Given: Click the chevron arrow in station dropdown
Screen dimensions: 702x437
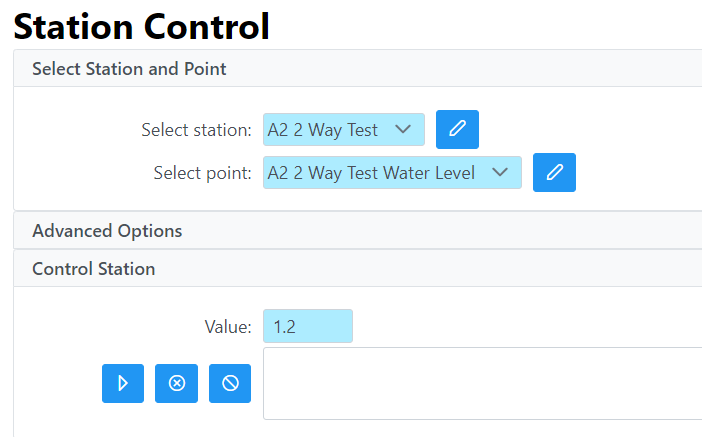Looking at the screenshot, I should pyautogui.click(x=403, y=130).
